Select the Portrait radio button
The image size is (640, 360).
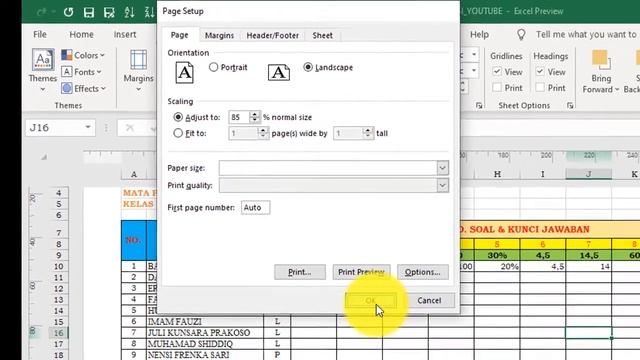pyautogui.click(x=213, y=67)
